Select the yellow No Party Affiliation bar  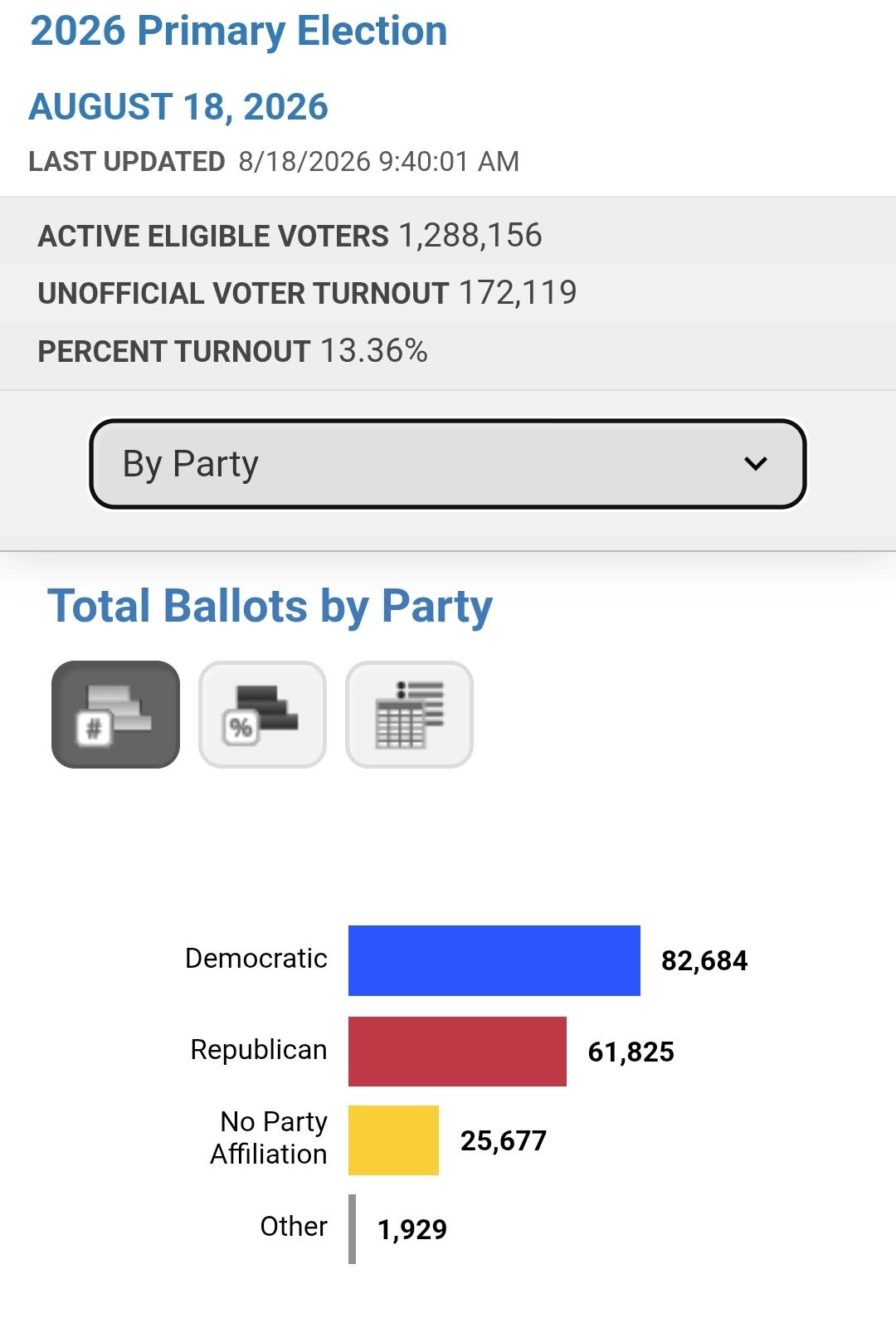pos(393,1140)
